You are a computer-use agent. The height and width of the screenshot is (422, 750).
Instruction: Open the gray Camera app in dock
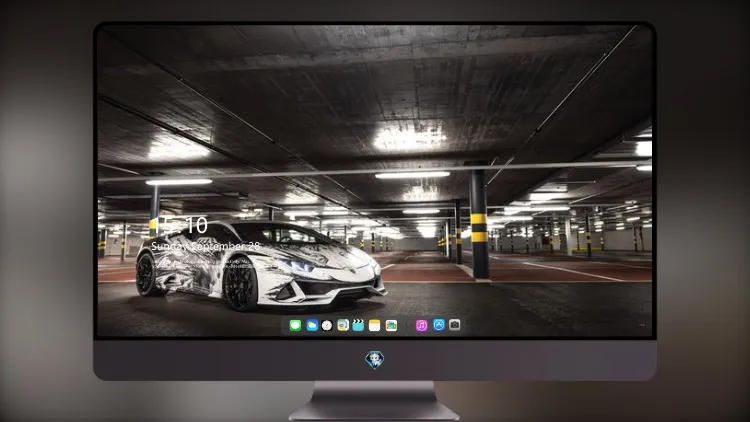[x=455, y=325]
